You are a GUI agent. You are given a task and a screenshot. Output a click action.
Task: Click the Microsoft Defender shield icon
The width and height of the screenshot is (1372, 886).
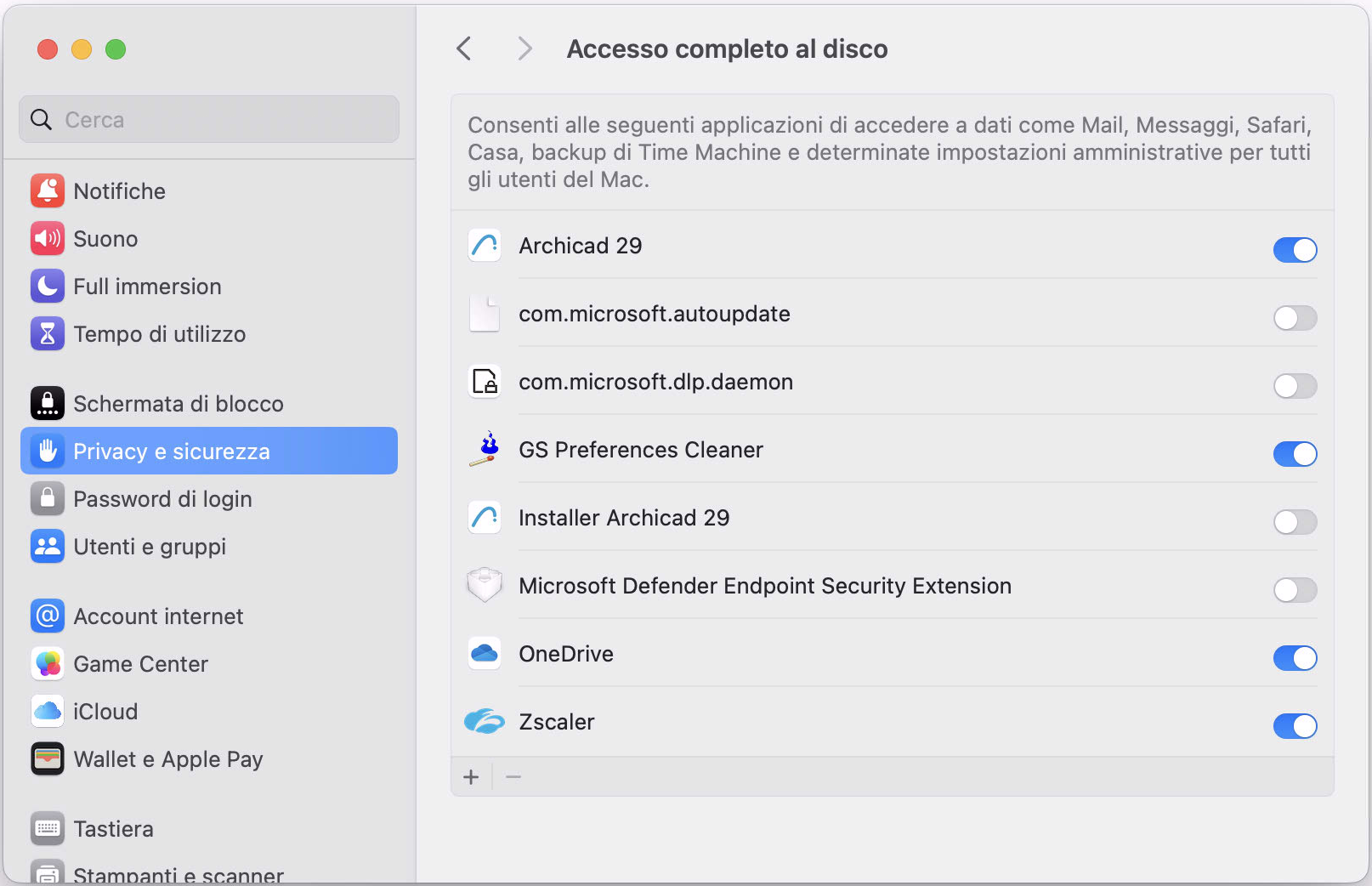(x=484, y=586)
